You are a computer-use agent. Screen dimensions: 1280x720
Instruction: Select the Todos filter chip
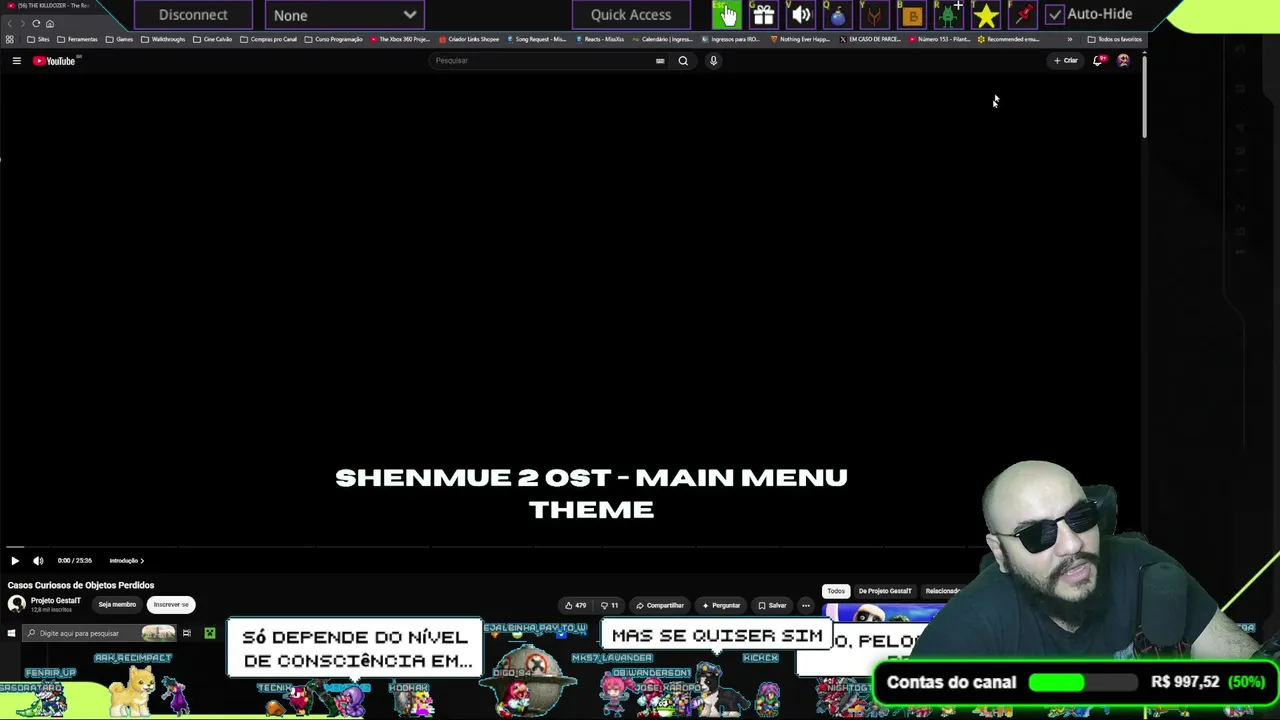pos(836,591)
